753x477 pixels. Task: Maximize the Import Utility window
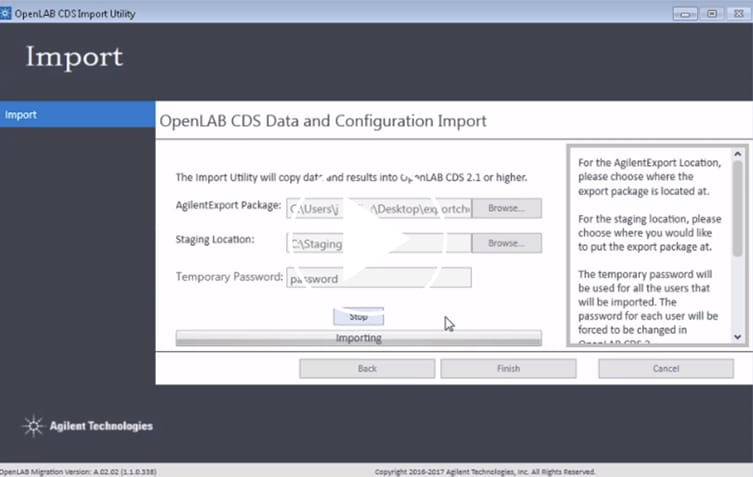click(711, 13)
